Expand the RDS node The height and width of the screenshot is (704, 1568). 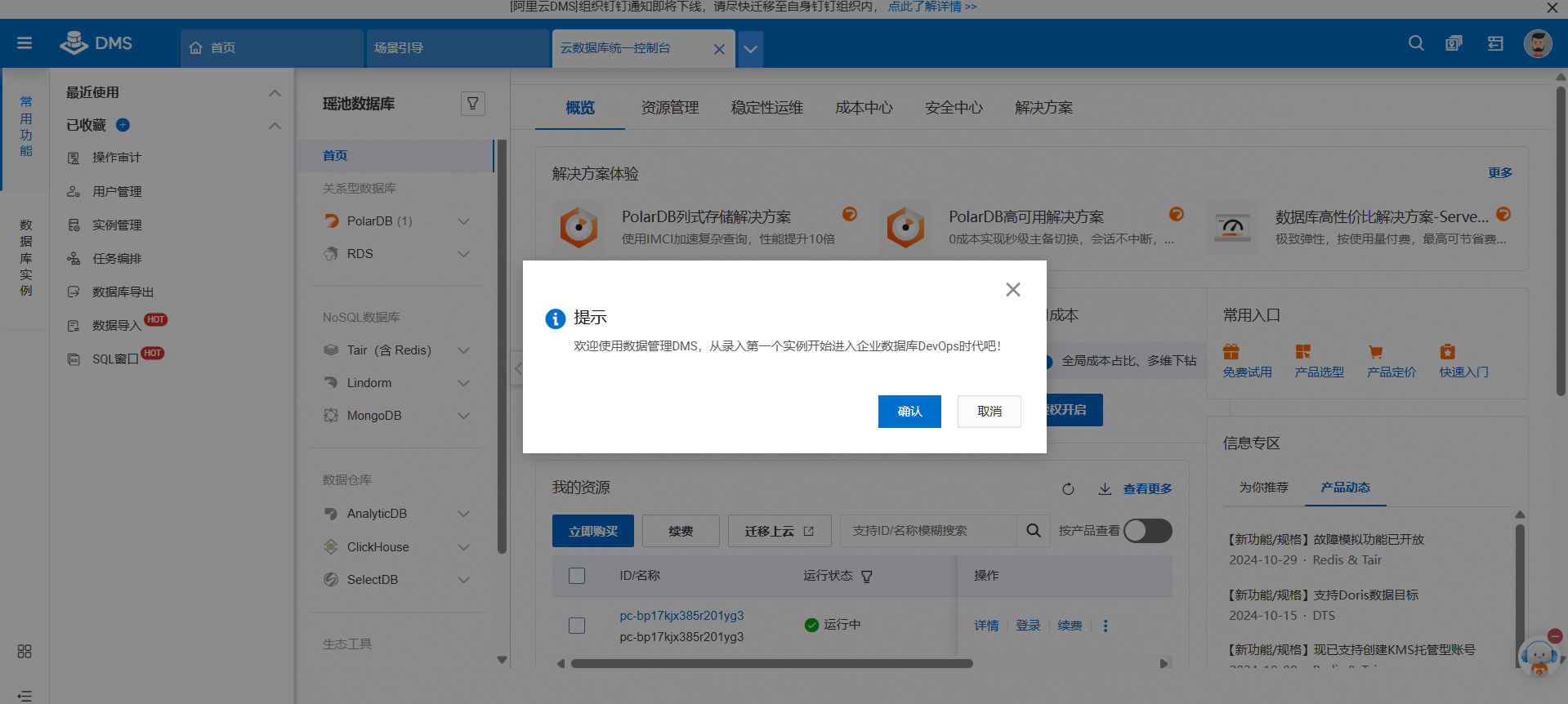point(464,254)
